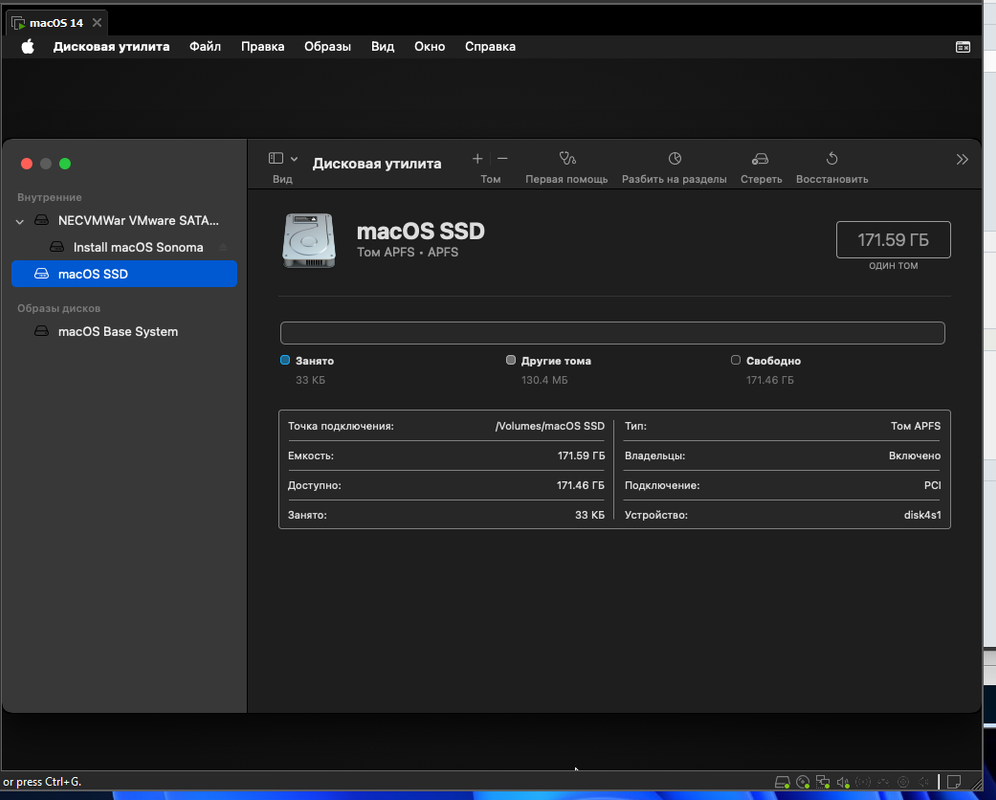Click the VMware message log note icon
The image size is (996, 800).
953,782
